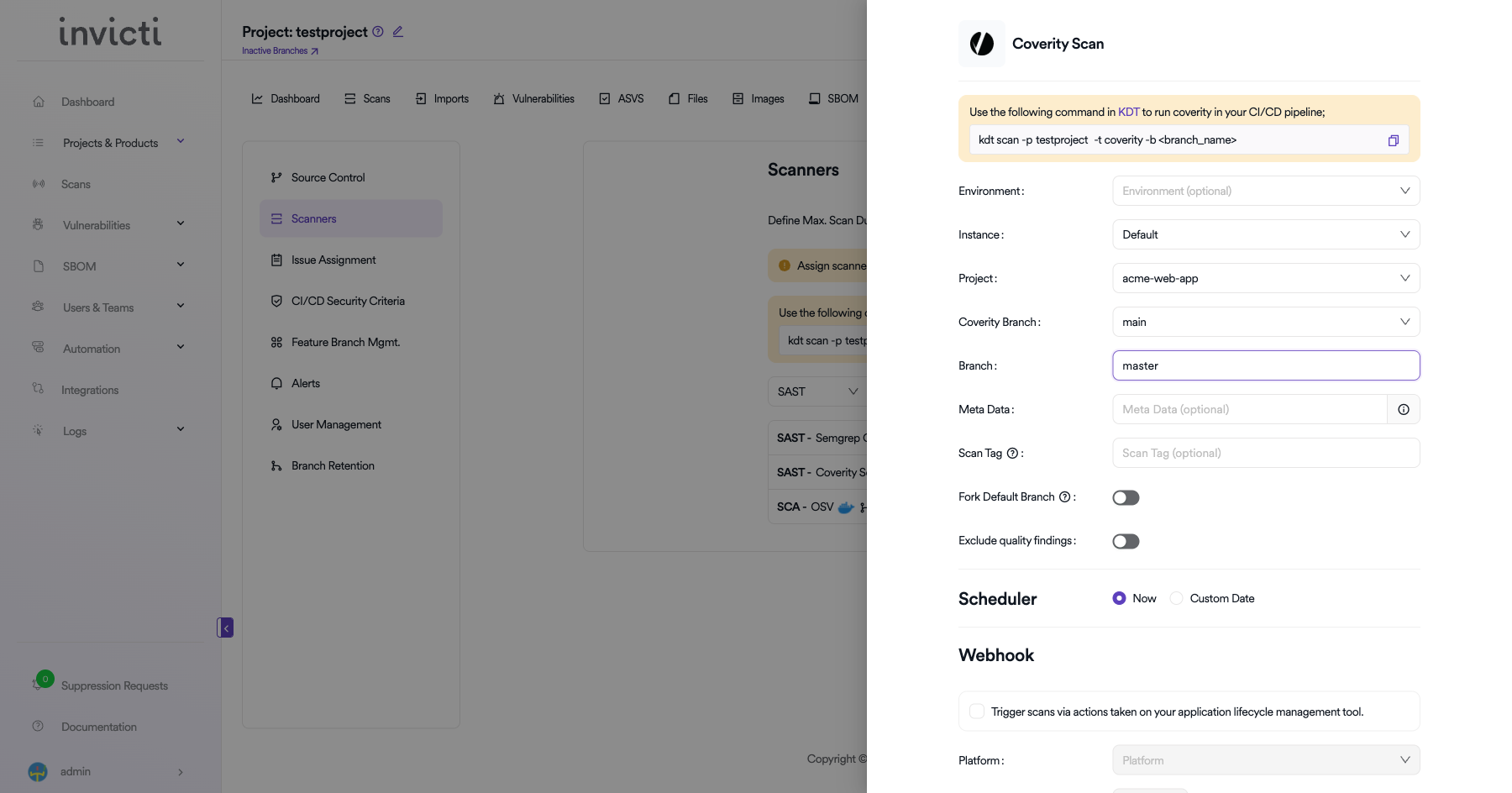Open the Environment dropdown
1512x793 pixels.
coord(1266,191)
